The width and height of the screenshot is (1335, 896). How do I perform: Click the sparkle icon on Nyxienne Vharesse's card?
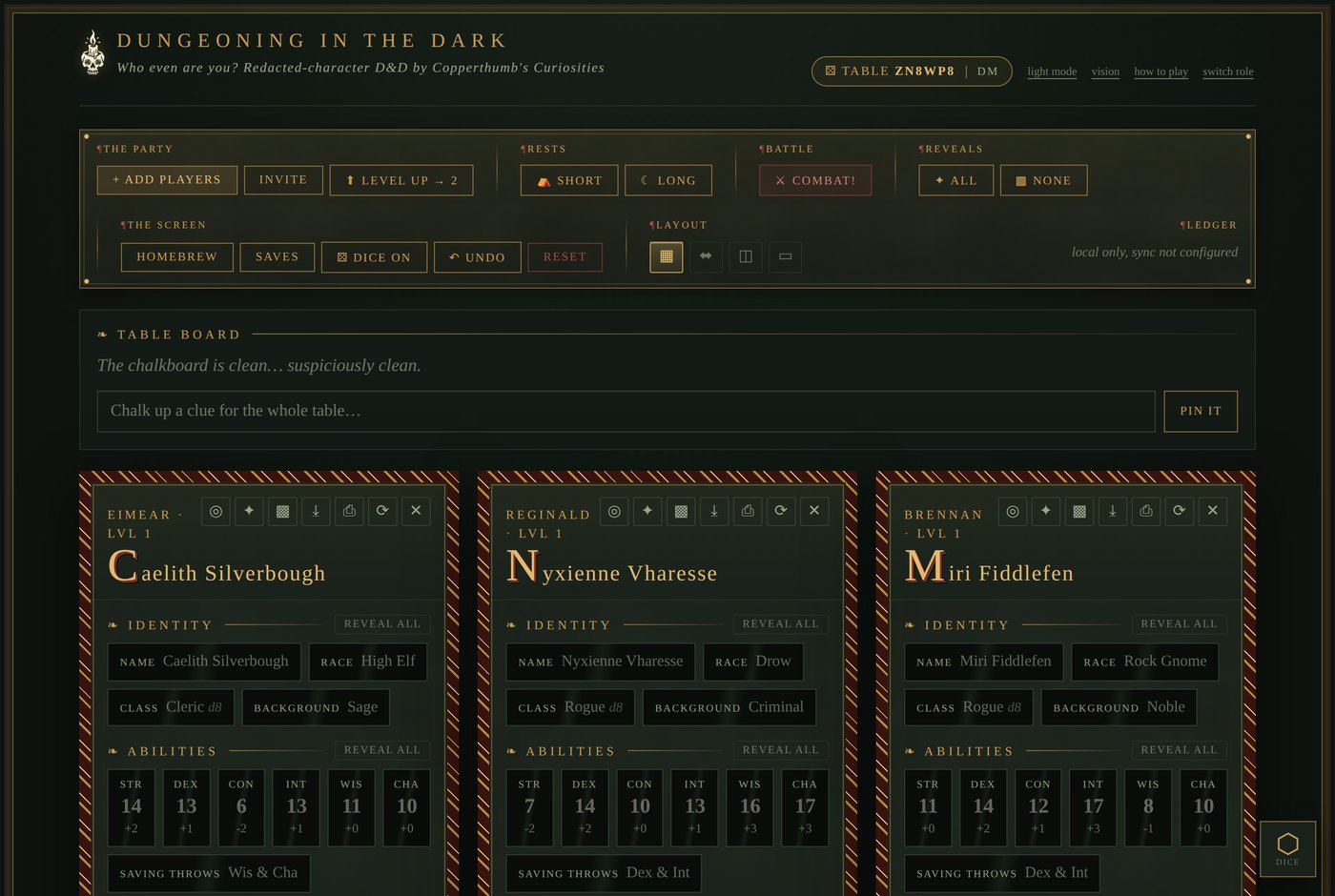(x=647, y=511)
